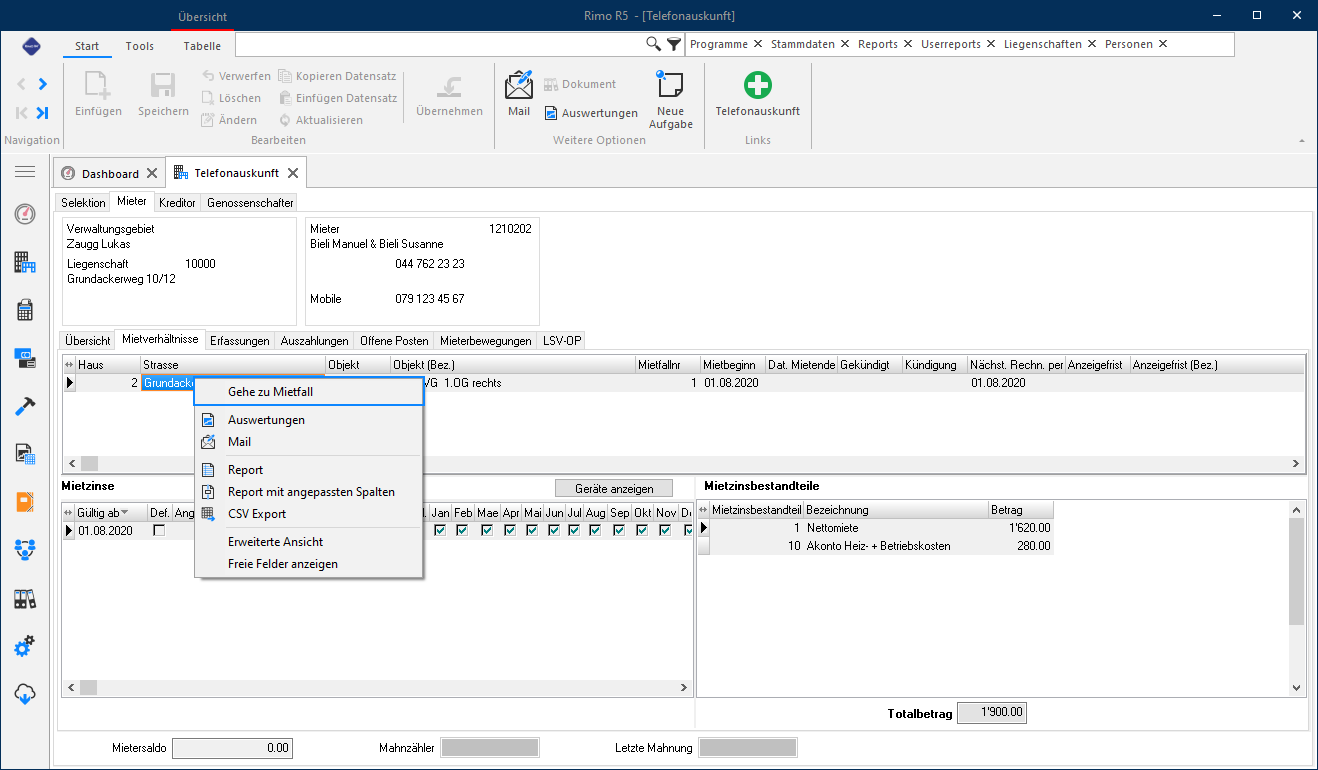Jump to the last record arrow
This screenshot has height=770, width=1318.
(x=43, y=113)
